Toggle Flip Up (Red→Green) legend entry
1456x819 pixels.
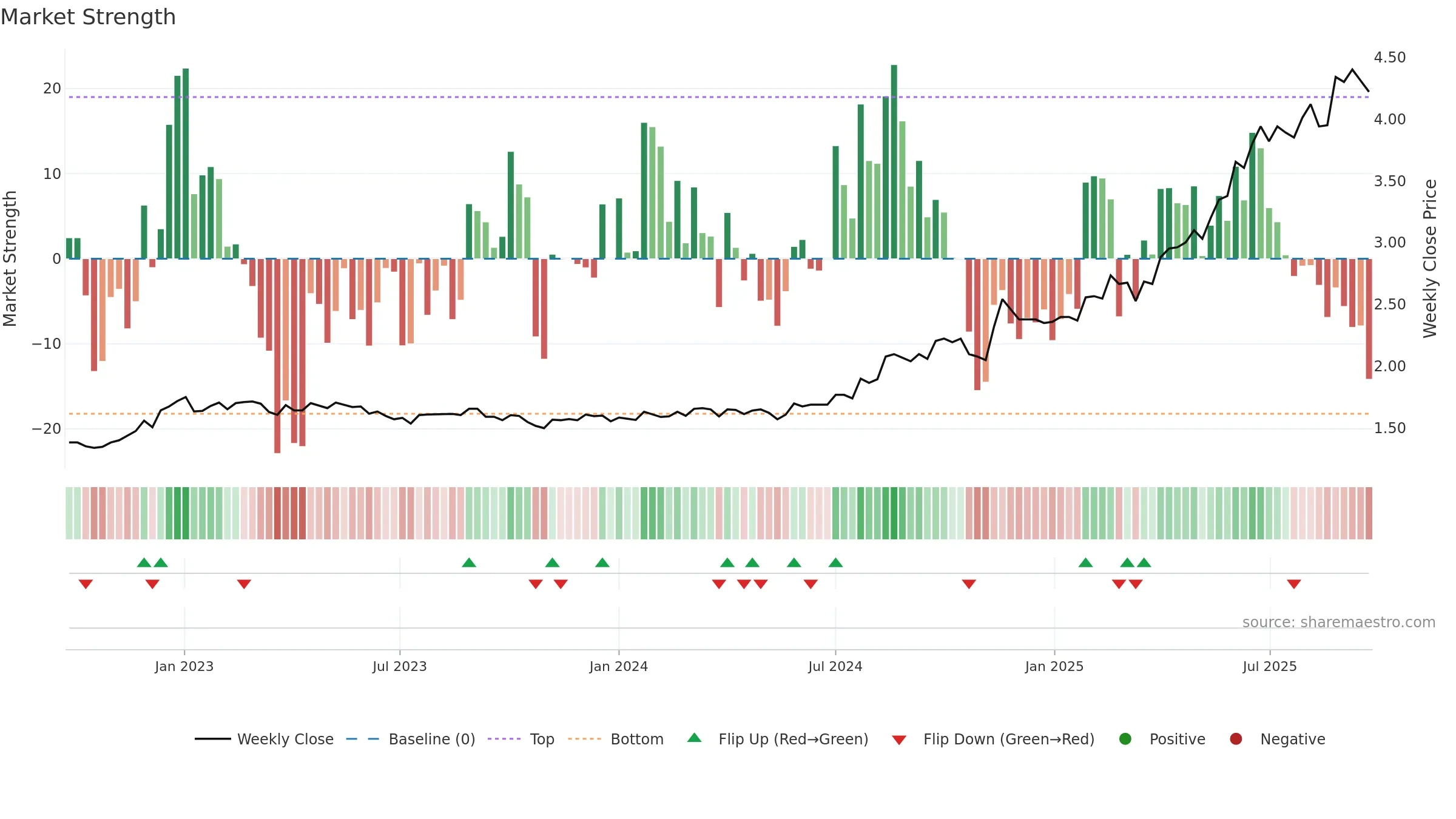tap(778, 739)
